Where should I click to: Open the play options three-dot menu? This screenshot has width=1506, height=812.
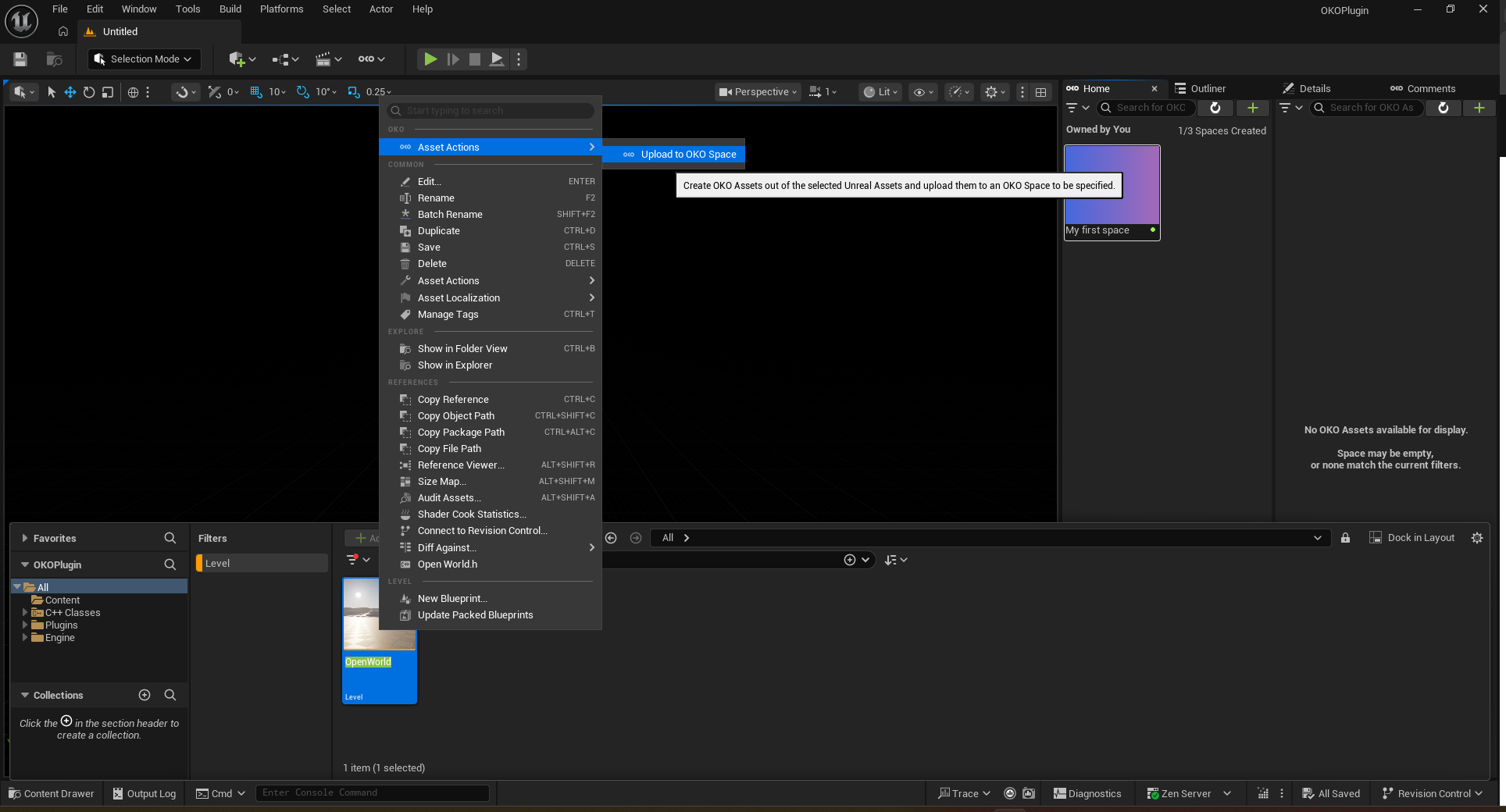coord(519,59)
